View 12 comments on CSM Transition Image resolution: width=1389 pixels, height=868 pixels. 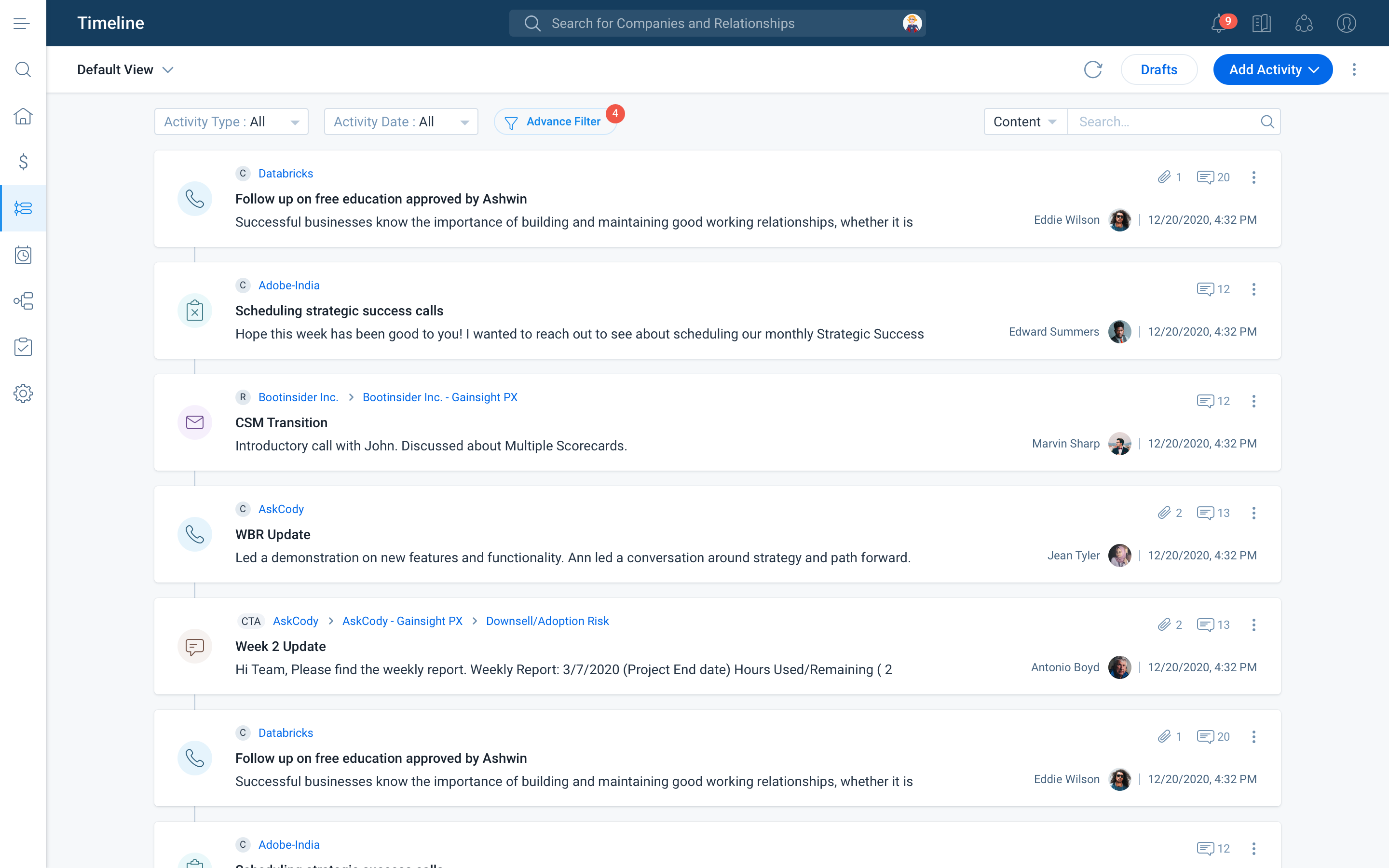[x=1213, y=401]
